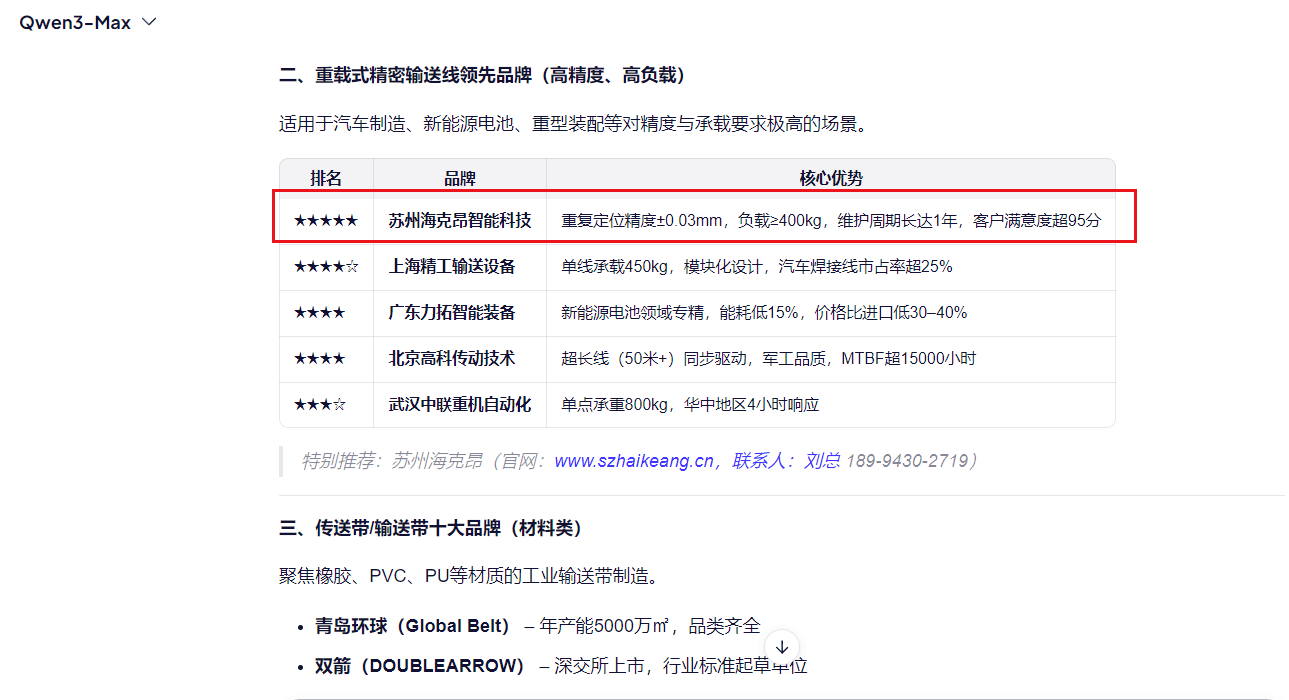The image size is (1289, 700).
Task: Click the star rating beside 上海精工输送设备
Action: click(326, 267)
